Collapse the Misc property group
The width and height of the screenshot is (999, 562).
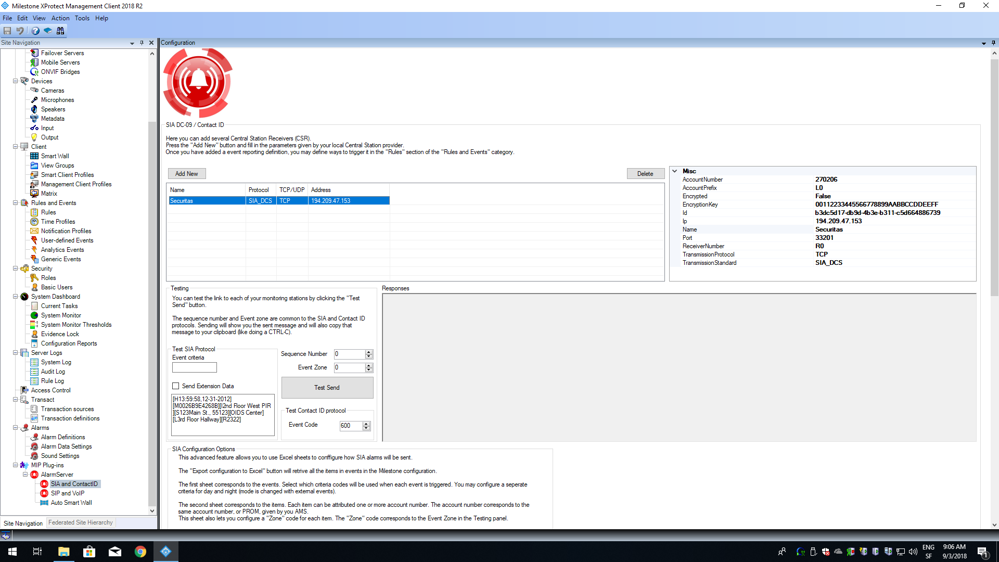[675, 171]
